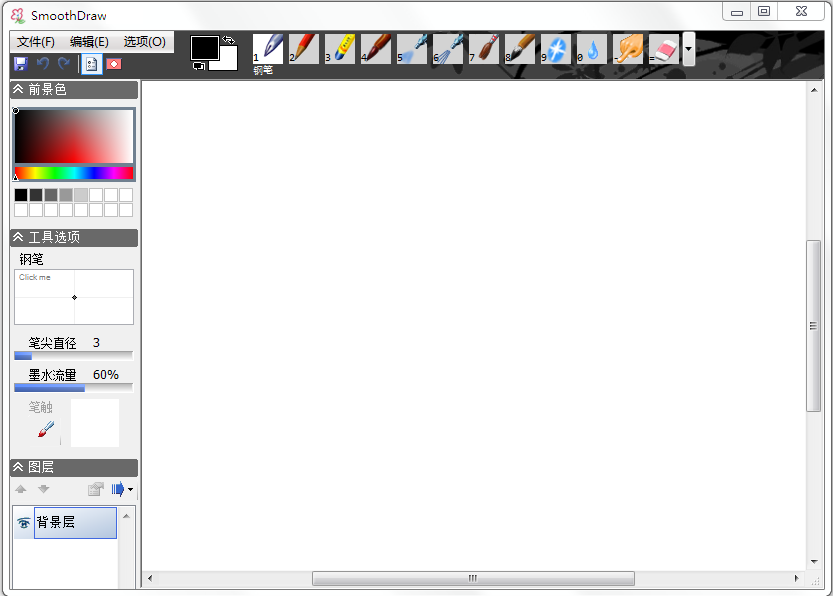Screen dimensions: 833x596
Task: Collapse the 工具选项 panel
Action: coord(19,237)
